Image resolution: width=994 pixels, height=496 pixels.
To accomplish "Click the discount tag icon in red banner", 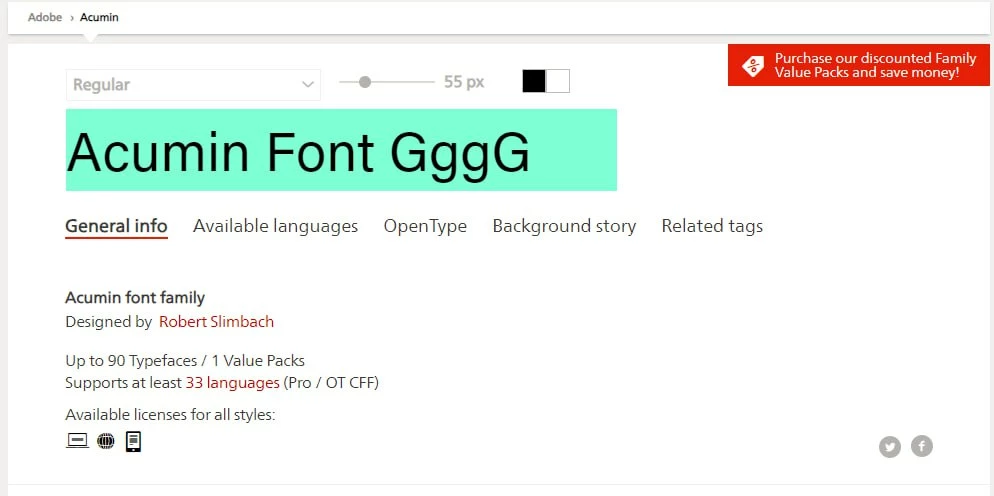I will click(753, 65).
